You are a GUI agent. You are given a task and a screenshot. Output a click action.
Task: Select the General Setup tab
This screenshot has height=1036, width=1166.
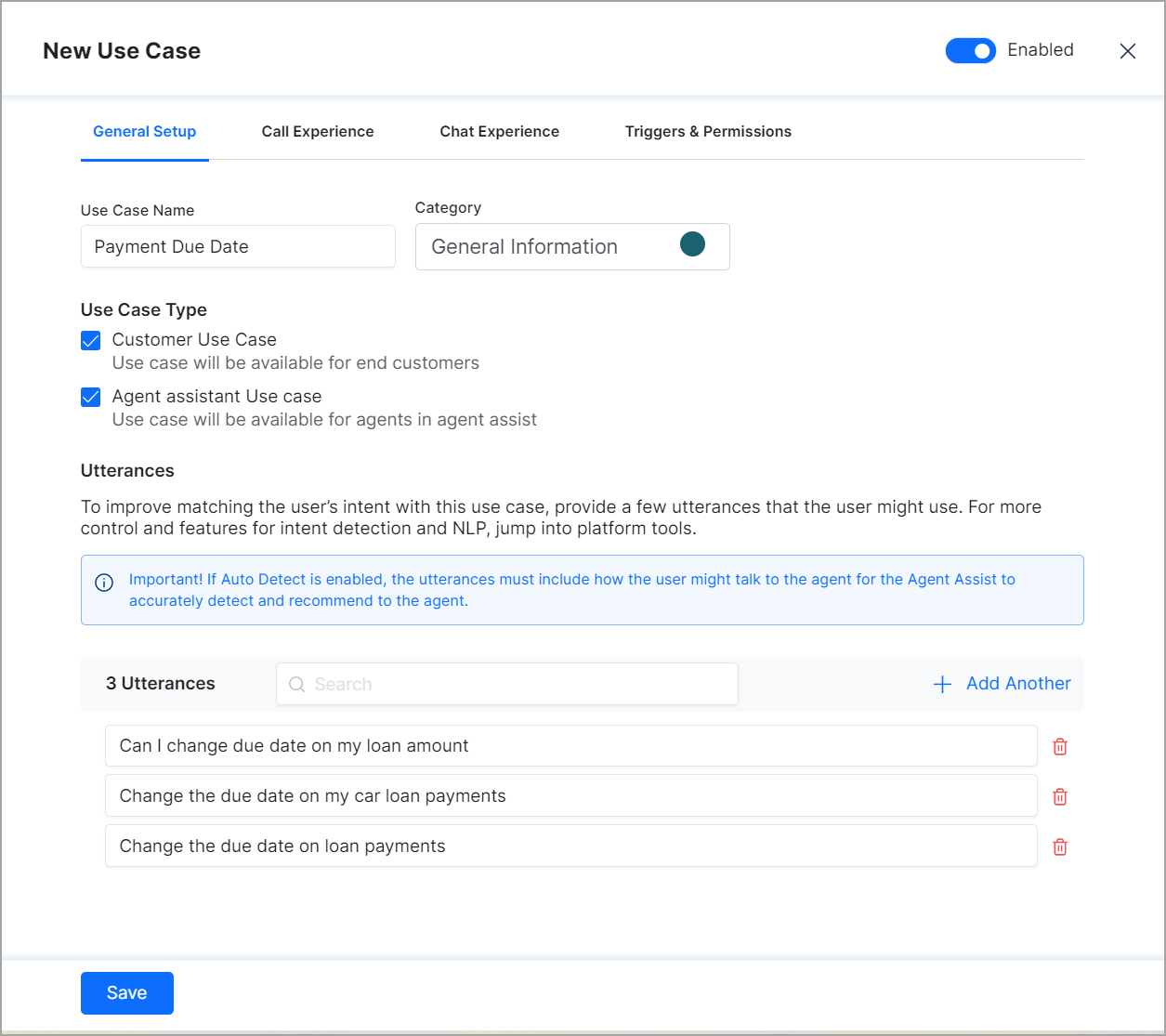point(145,132)
